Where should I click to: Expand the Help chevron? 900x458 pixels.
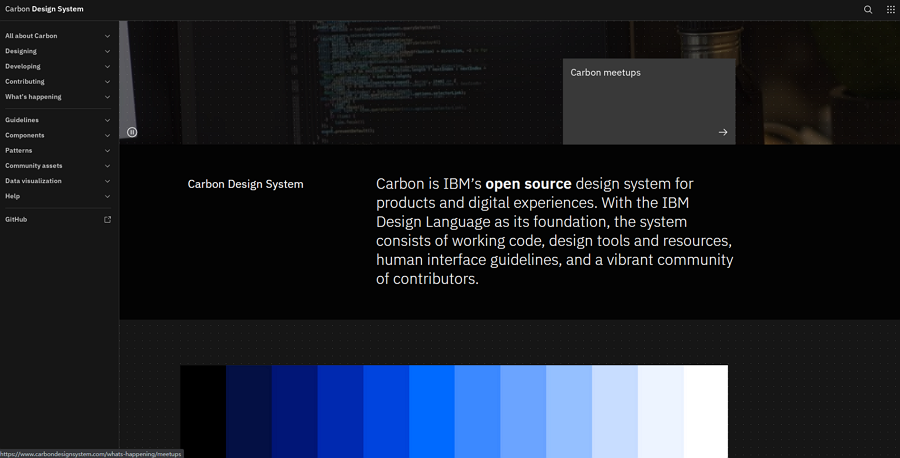coord(107,196)
